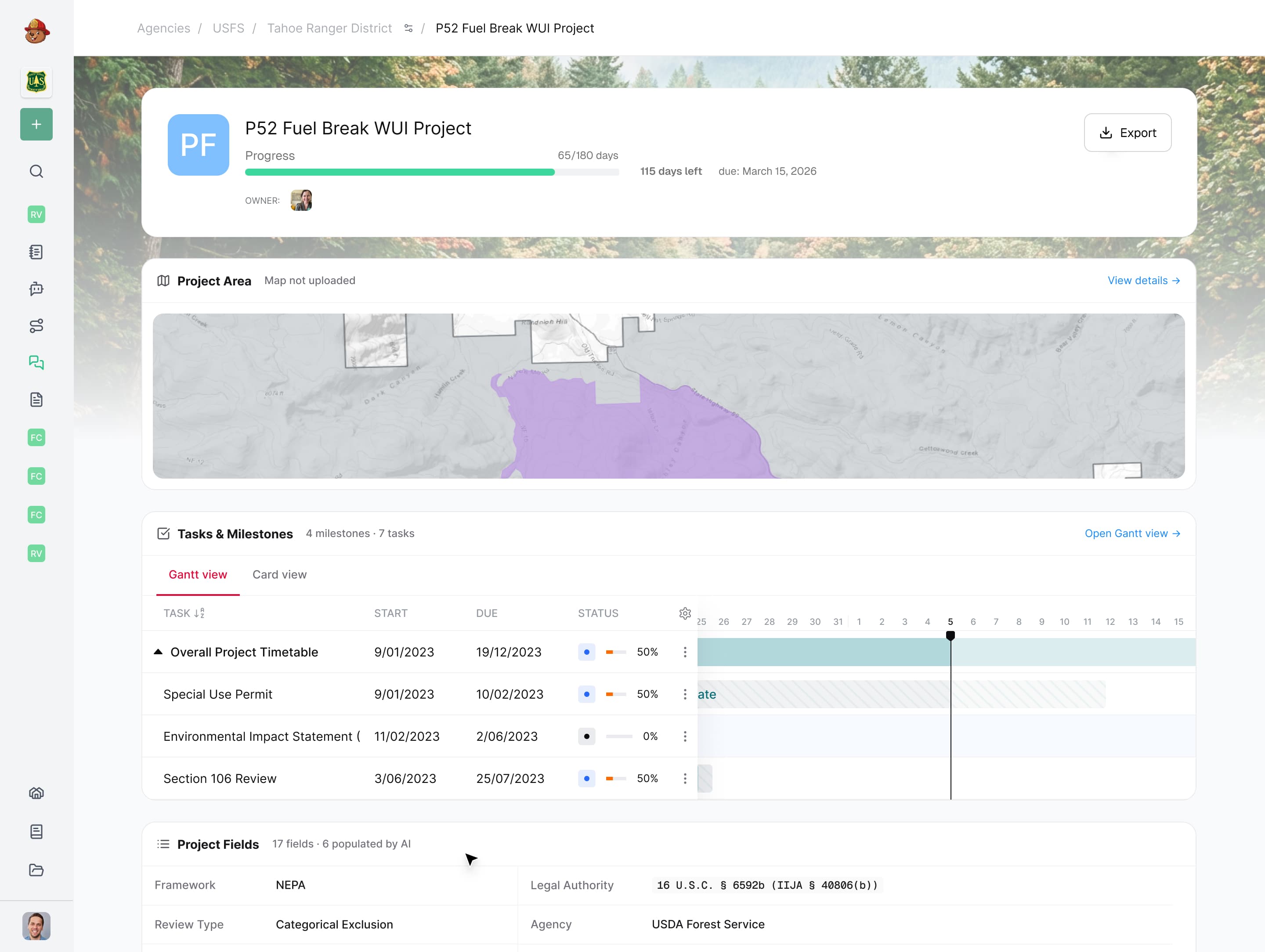Open the AI bot assistant icon
This screenshot has height=952, width=1265.
tap(36, 289)
